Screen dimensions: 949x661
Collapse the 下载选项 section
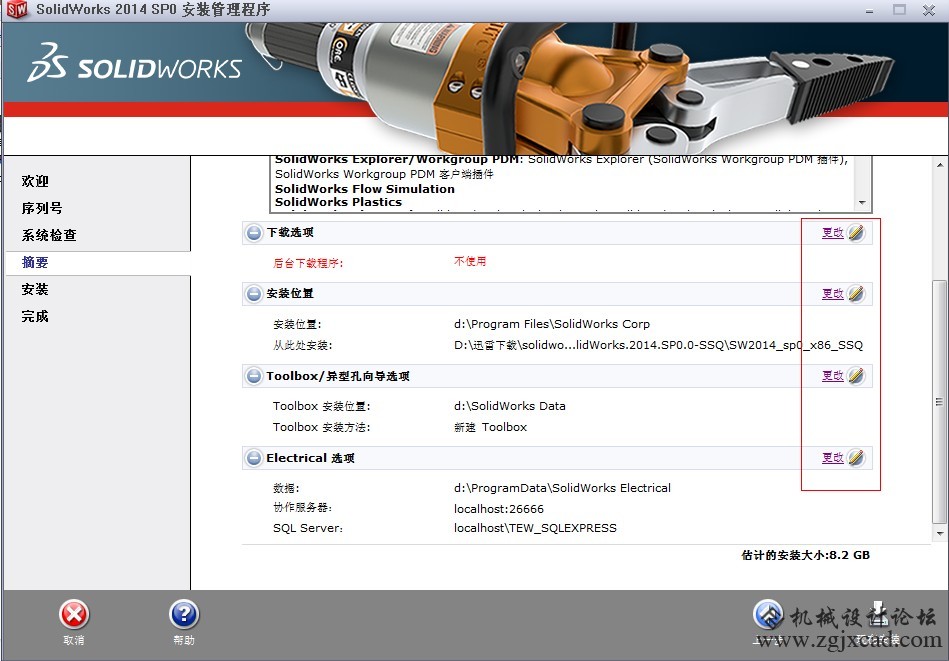click(254, 233)
